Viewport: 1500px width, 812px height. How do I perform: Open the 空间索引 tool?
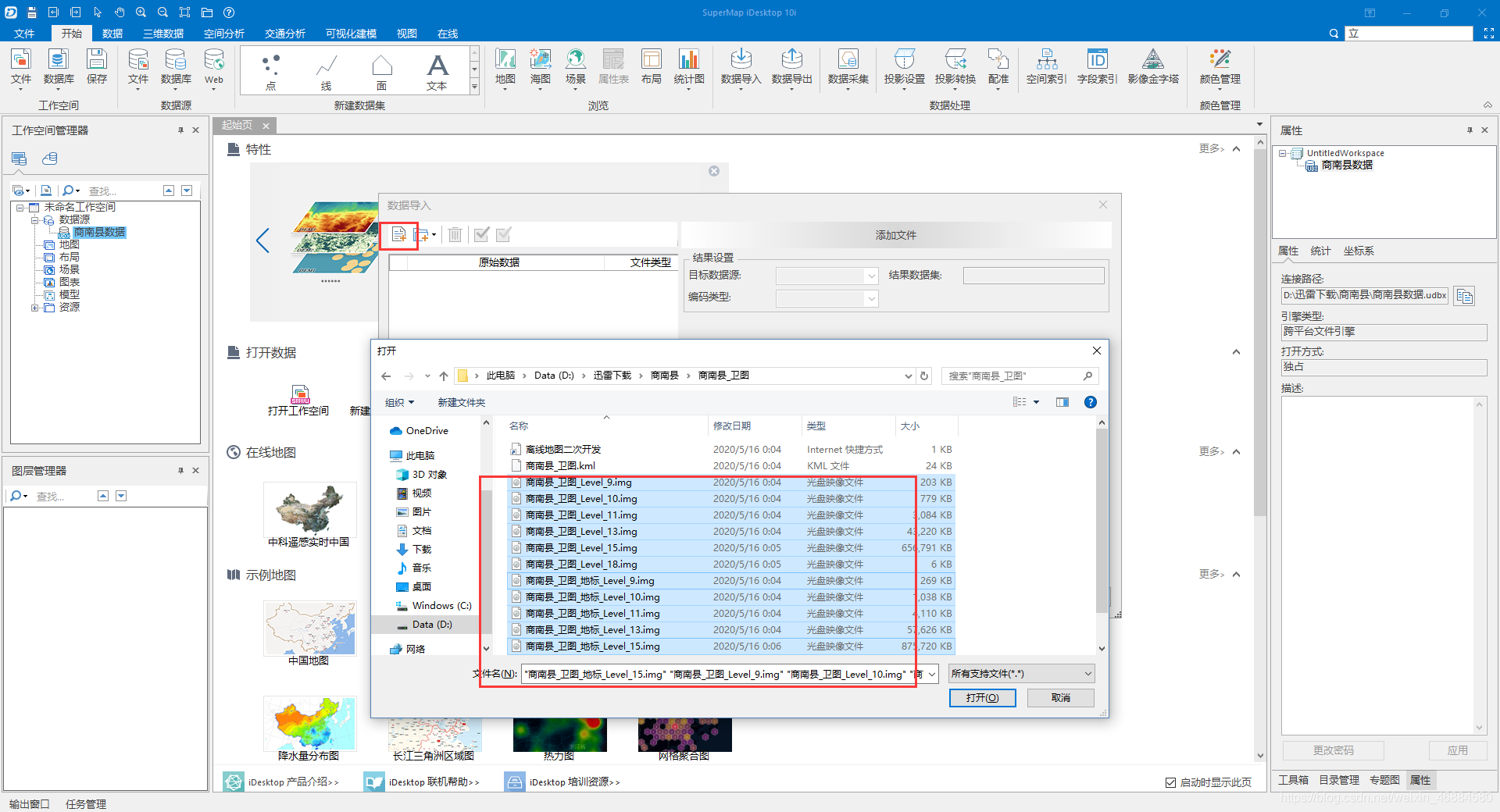[x=1046, y=66]
